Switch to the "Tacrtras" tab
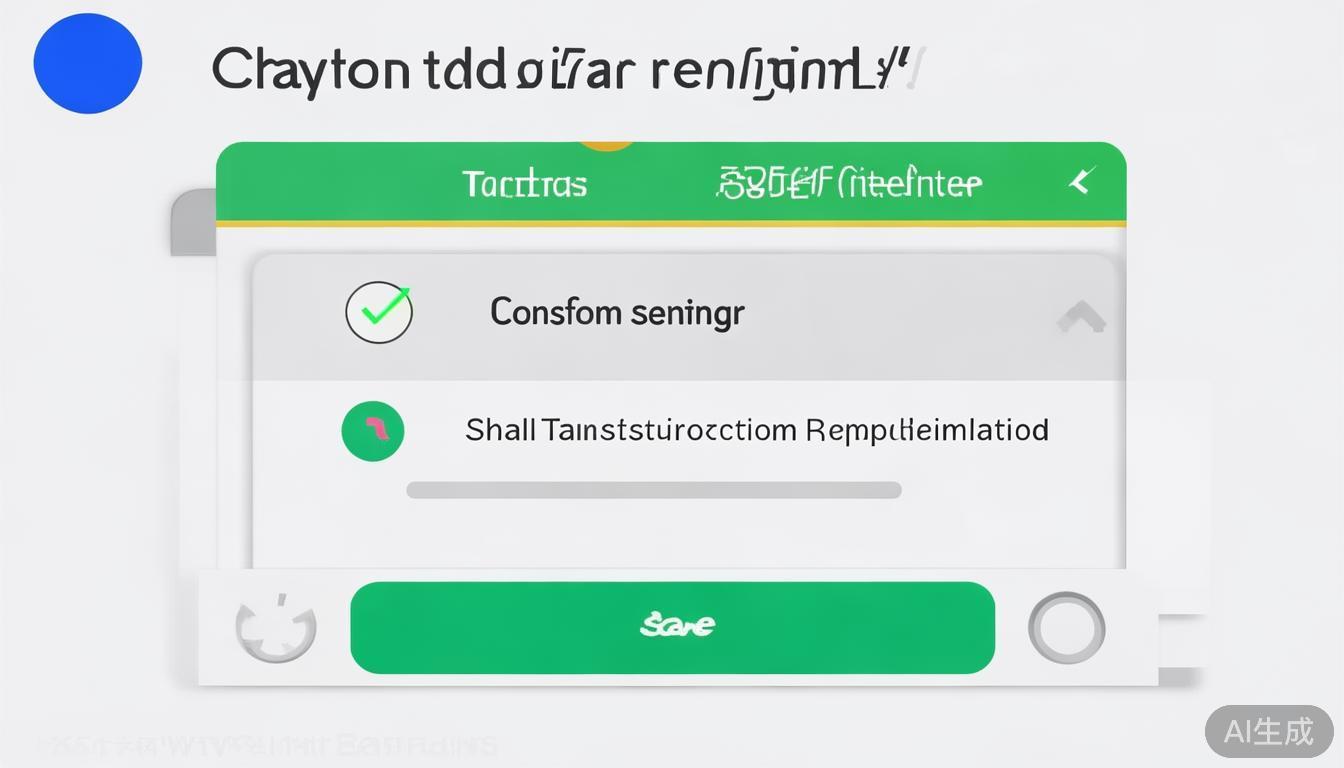The height and width of the screenshot is (768, 1344). (524, 184)
